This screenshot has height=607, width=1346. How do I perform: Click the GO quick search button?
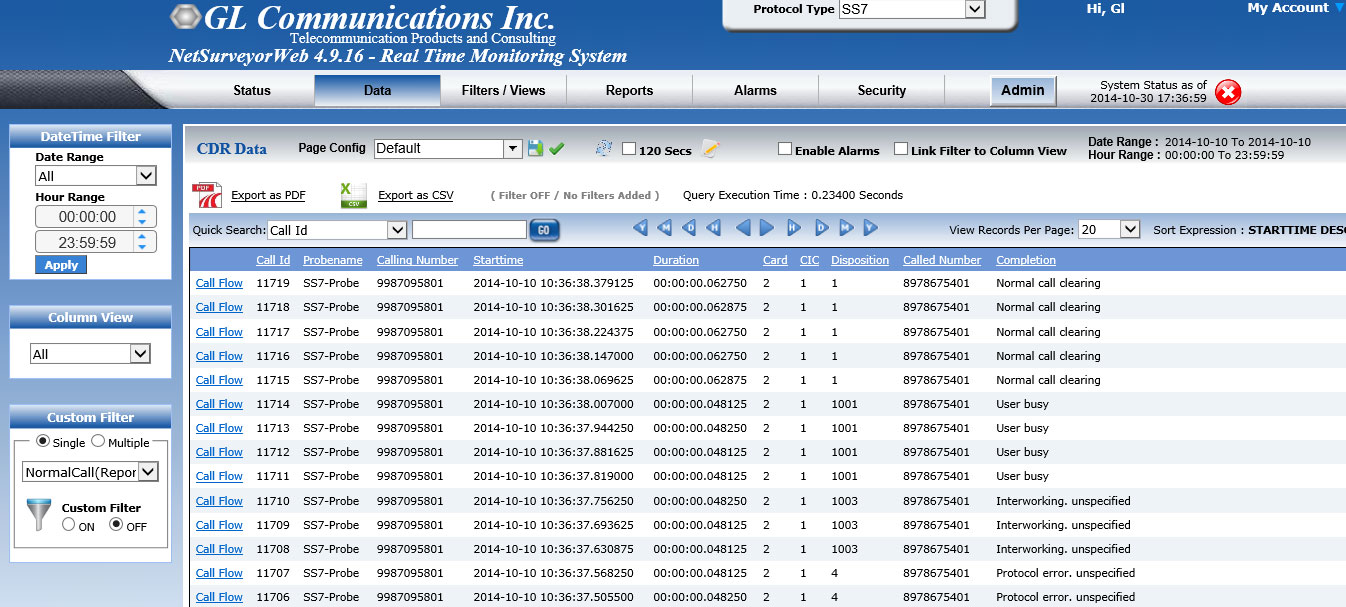pos(544,230)
